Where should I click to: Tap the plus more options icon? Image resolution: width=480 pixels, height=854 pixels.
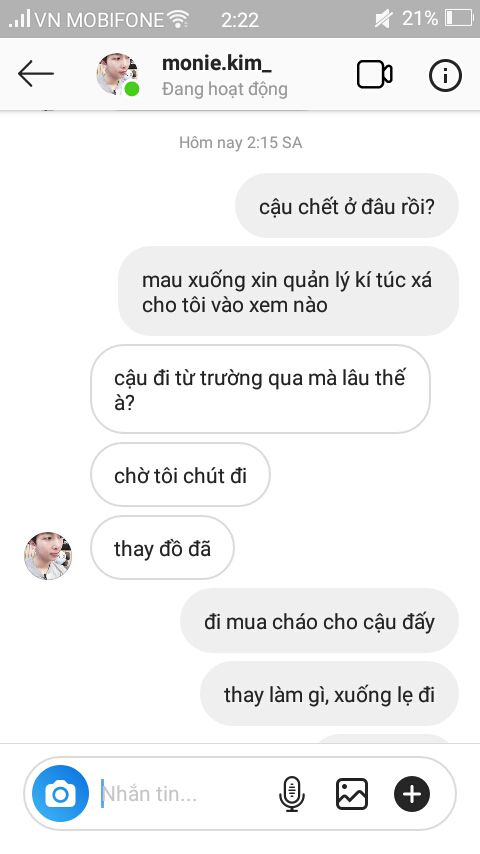pos(412,794)
